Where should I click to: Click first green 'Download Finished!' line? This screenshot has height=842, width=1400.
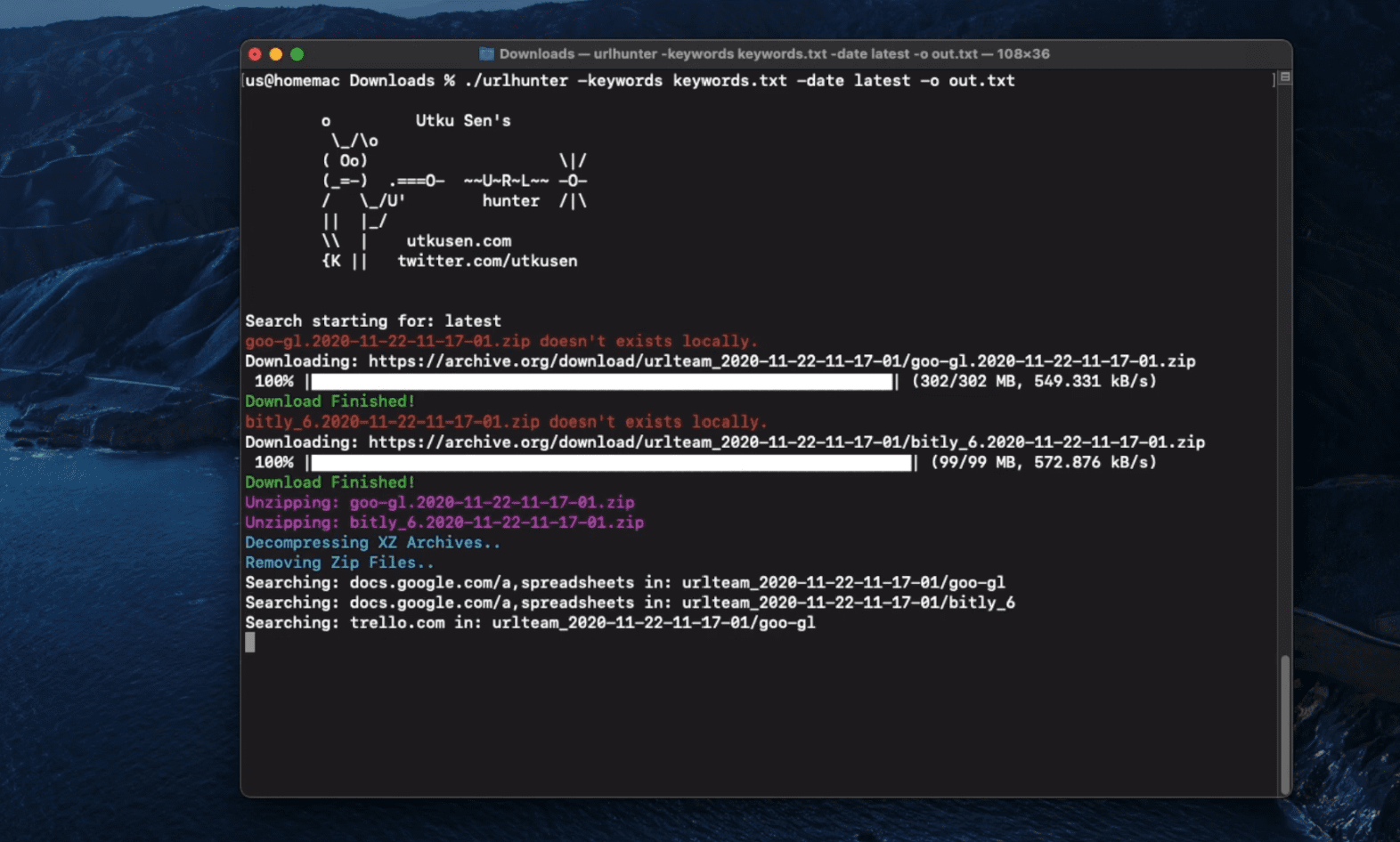(330, 401)
